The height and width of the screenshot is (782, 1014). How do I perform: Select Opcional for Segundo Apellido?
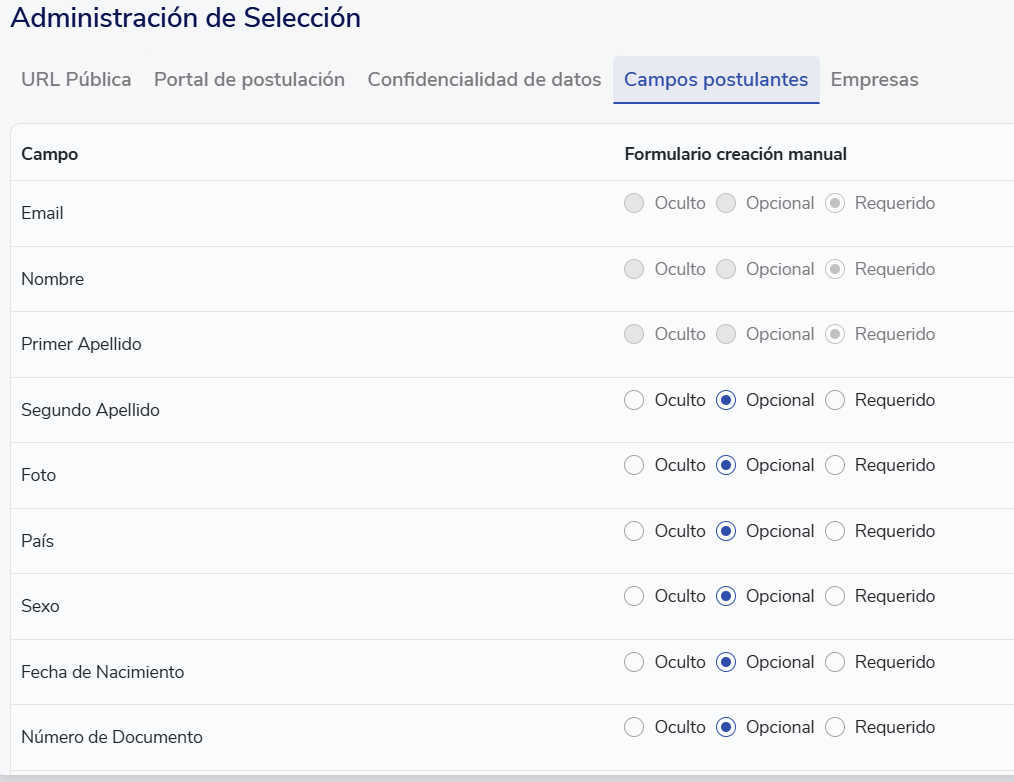pos(727,400)
